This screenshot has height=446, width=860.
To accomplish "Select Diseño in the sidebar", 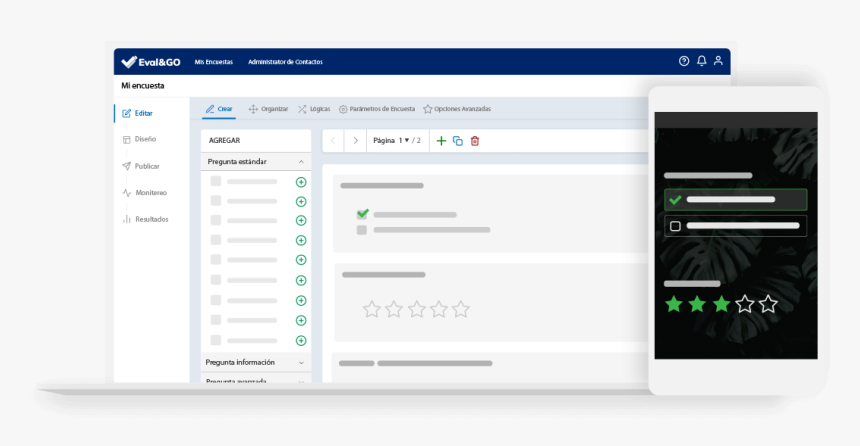I will pos(139,139).
